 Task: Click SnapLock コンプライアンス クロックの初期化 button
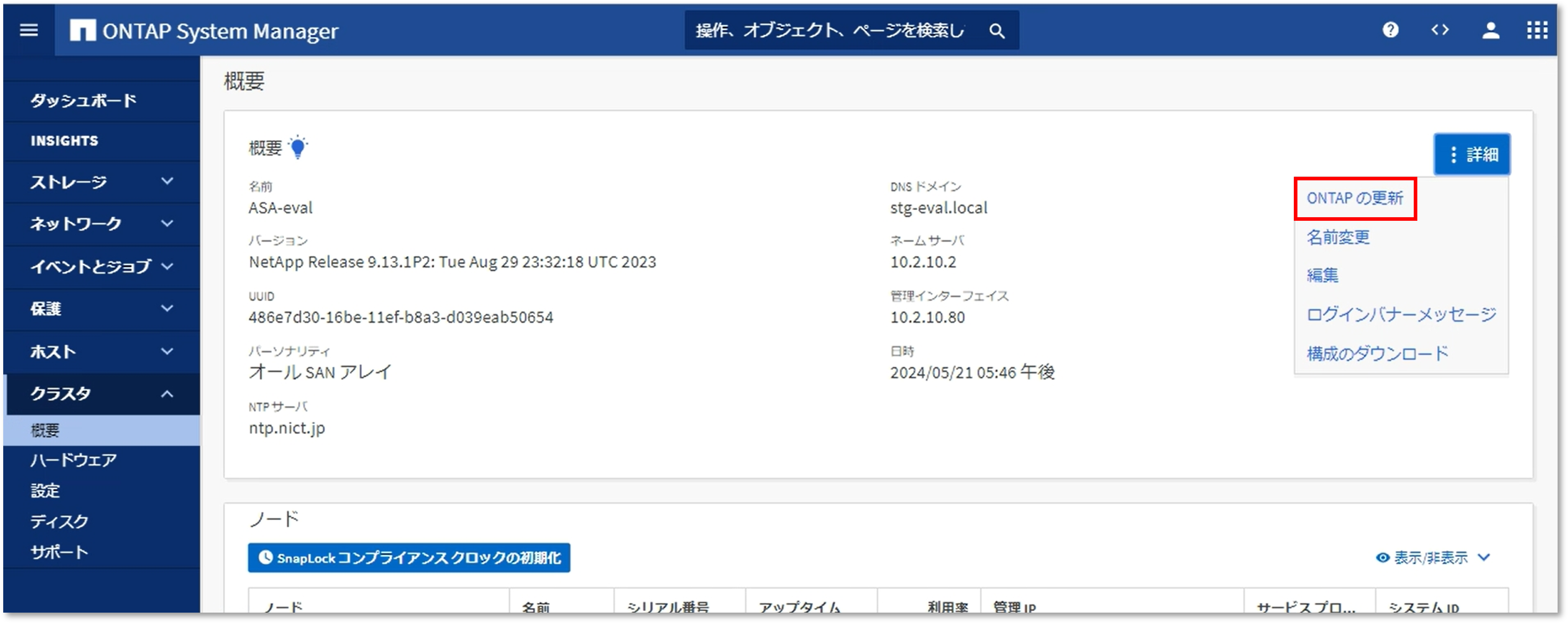[408, 557]
